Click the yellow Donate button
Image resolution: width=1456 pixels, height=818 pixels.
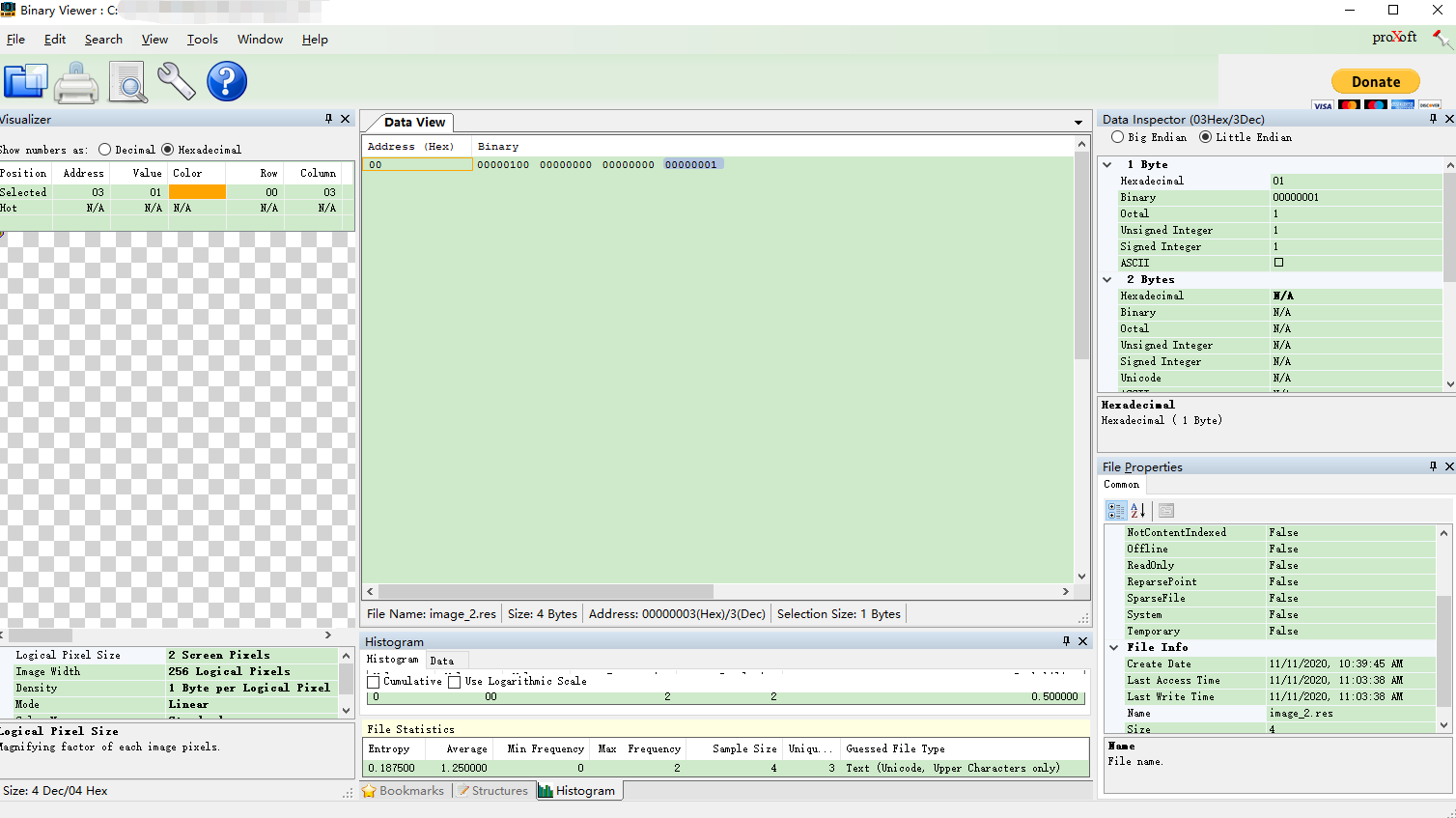[x=1376, y=82]
